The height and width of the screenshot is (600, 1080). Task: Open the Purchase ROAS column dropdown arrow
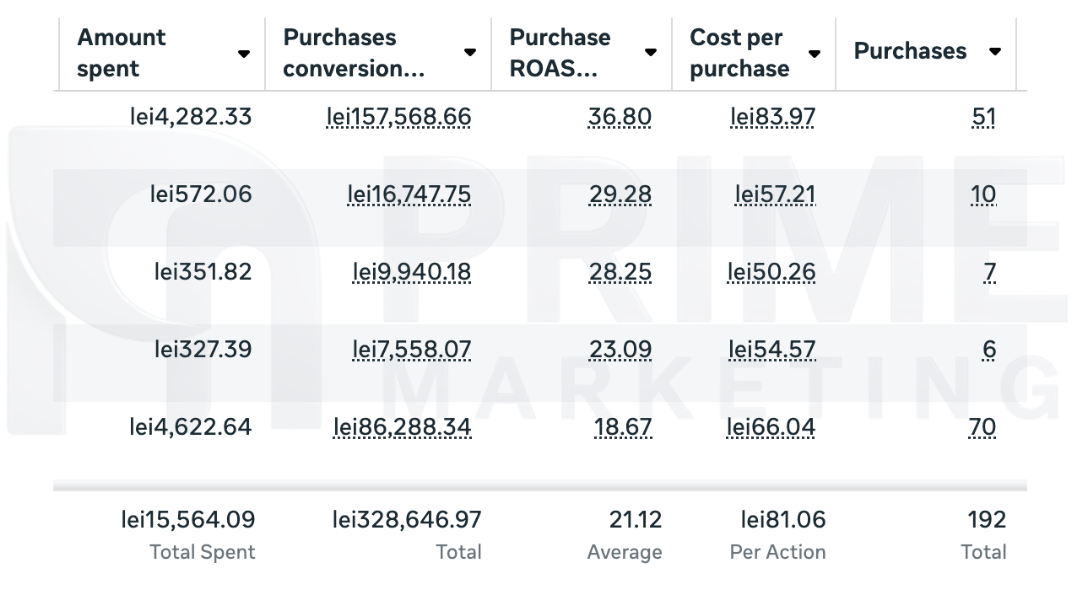[x=651, y=53]
